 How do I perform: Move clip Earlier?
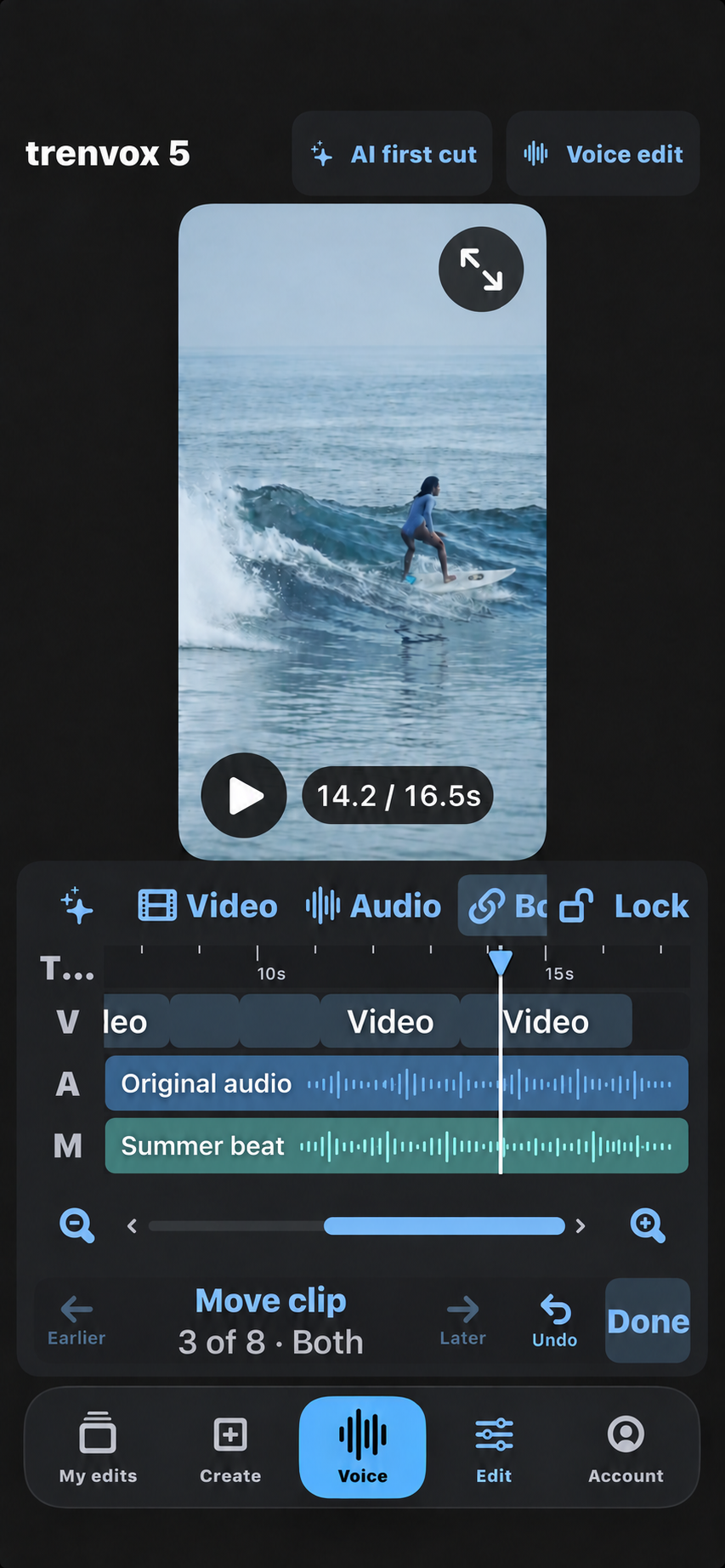coord(76,1321)
